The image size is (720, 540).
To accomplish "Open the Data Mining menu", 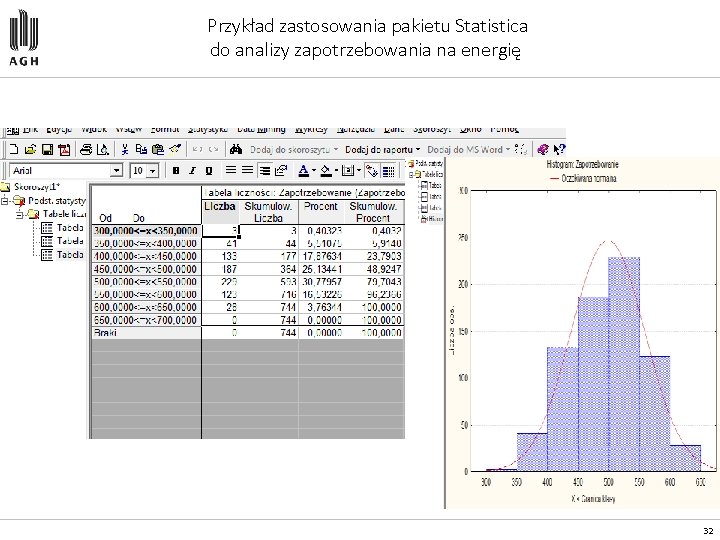I will [x=261, y=130].
